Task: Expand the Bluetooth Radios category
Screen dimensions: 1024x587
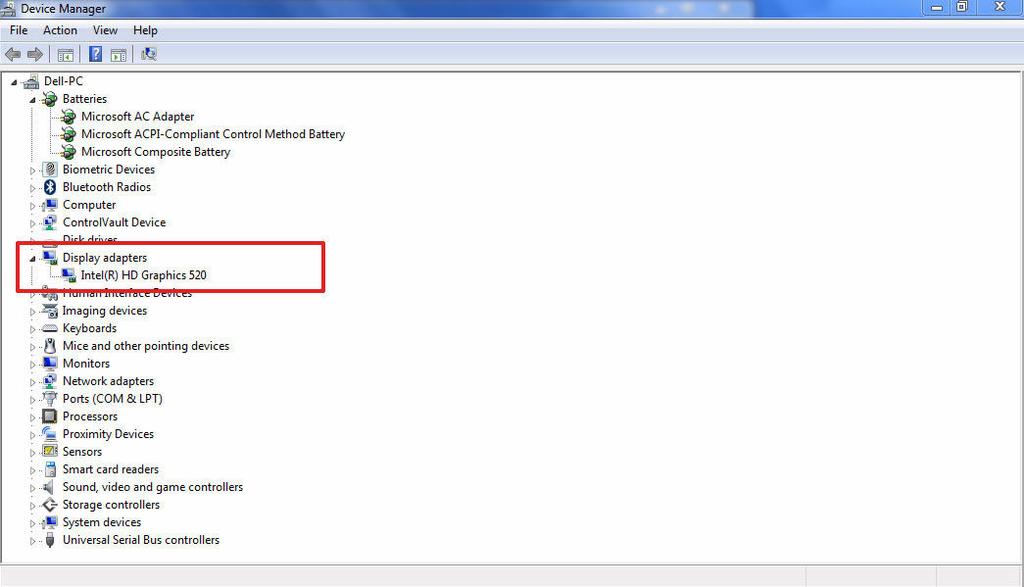Action: [x=32, y=188]
